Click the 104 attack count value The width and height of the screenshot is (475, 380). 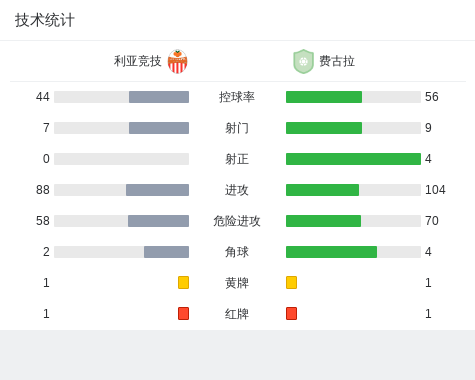tap(435, 190)
